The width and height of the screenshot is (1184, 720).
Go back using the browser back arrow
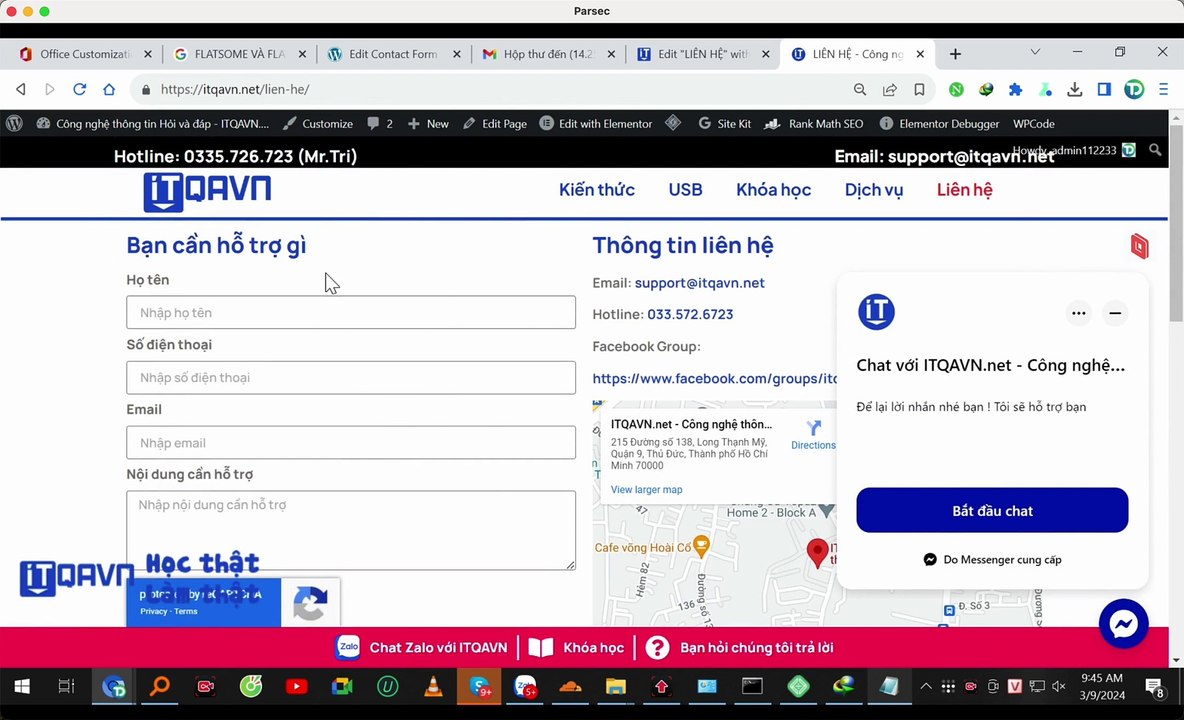pyautogui.click(x=21, y=89)
